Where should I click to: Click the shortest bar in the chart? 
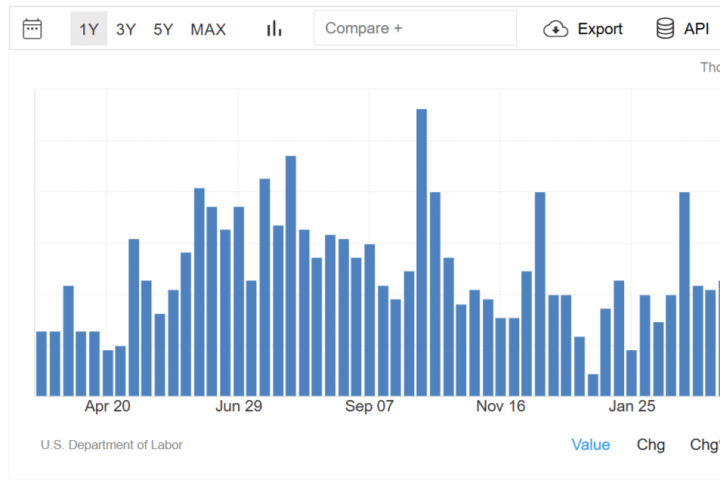point(593,385)
